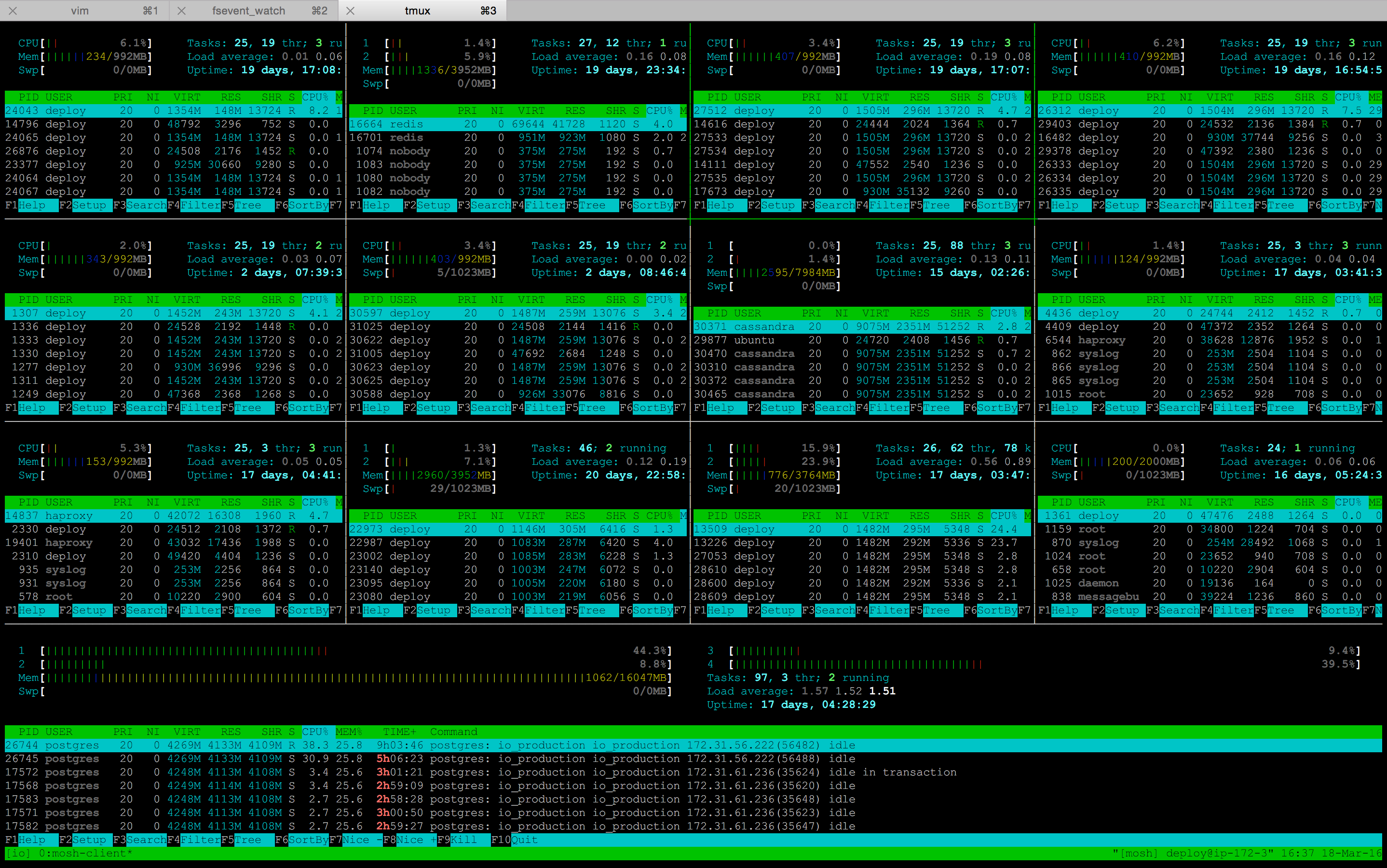Select messagebu process row PID 838
Screen dimensions: 1387x868
[1210, 597]
